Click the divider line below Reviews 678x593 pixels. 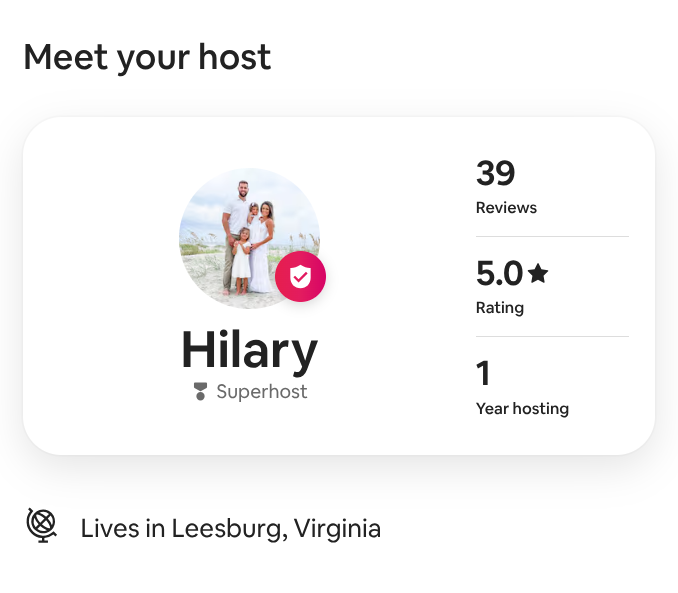[x=552, y=237]
